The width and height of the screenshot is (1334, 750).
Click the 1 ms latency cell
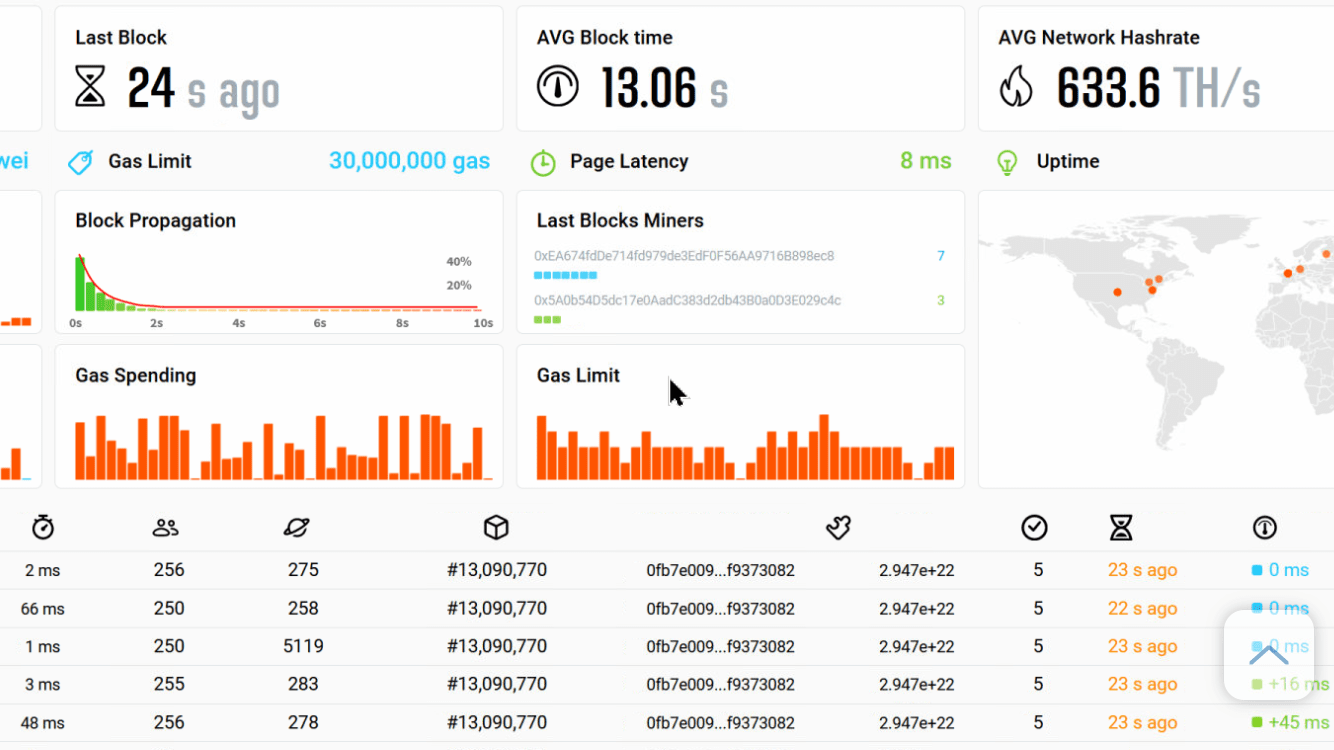(43, 646)
